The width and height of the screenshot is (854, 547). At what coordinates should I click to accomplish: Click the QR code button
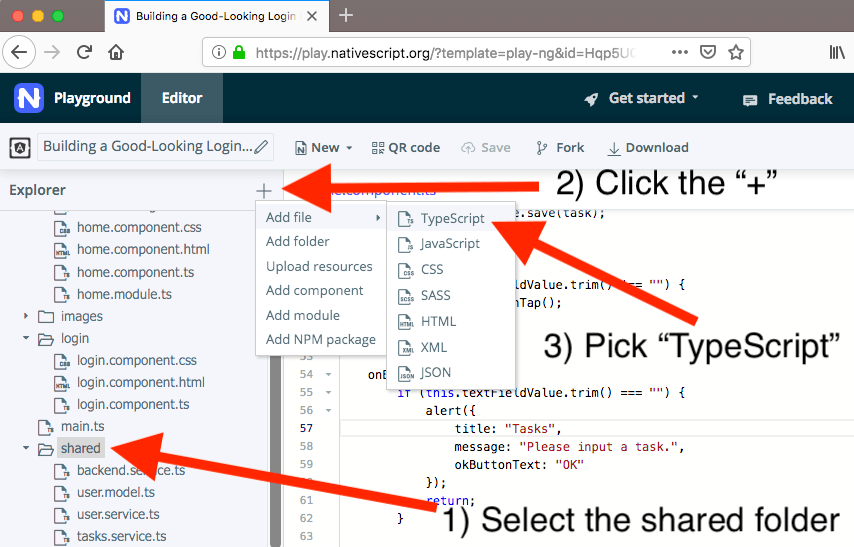405,147
